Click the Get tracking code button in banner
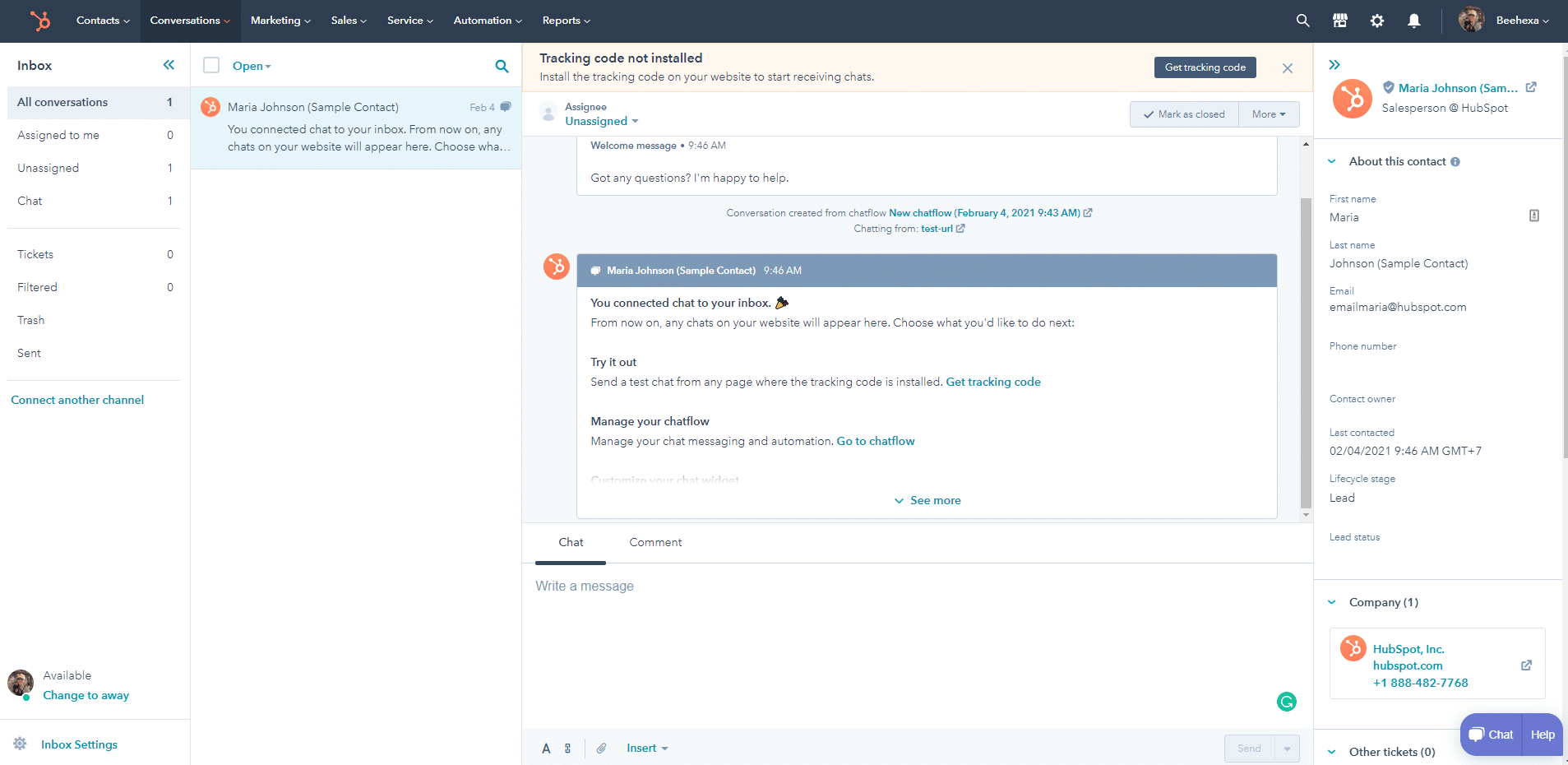1568x765 pixels. (1205, 67)
